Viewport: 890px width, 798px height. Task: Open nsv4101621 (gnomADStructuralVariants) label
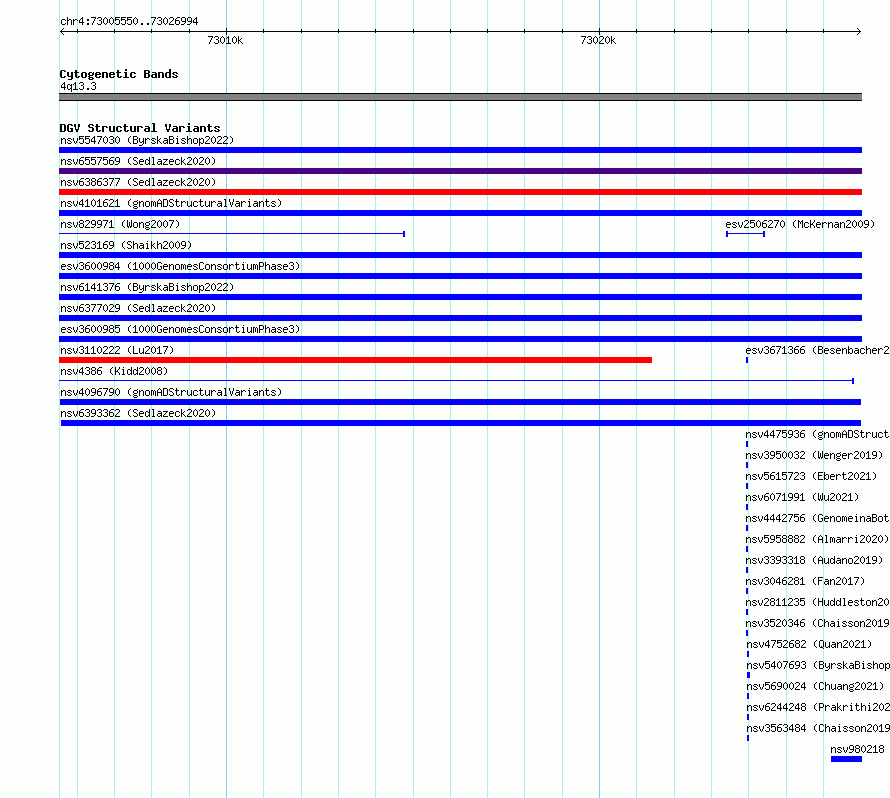tap(171, 203)
